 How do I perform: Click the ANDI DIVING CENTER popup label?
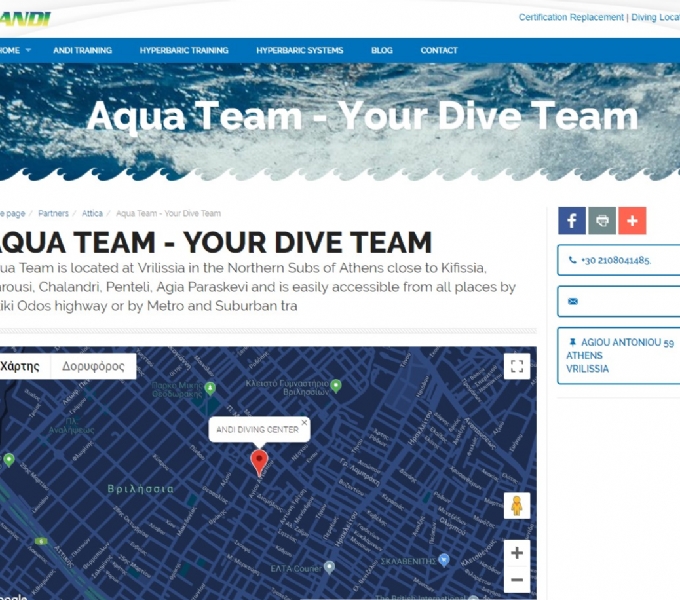(x=257, y=430)
